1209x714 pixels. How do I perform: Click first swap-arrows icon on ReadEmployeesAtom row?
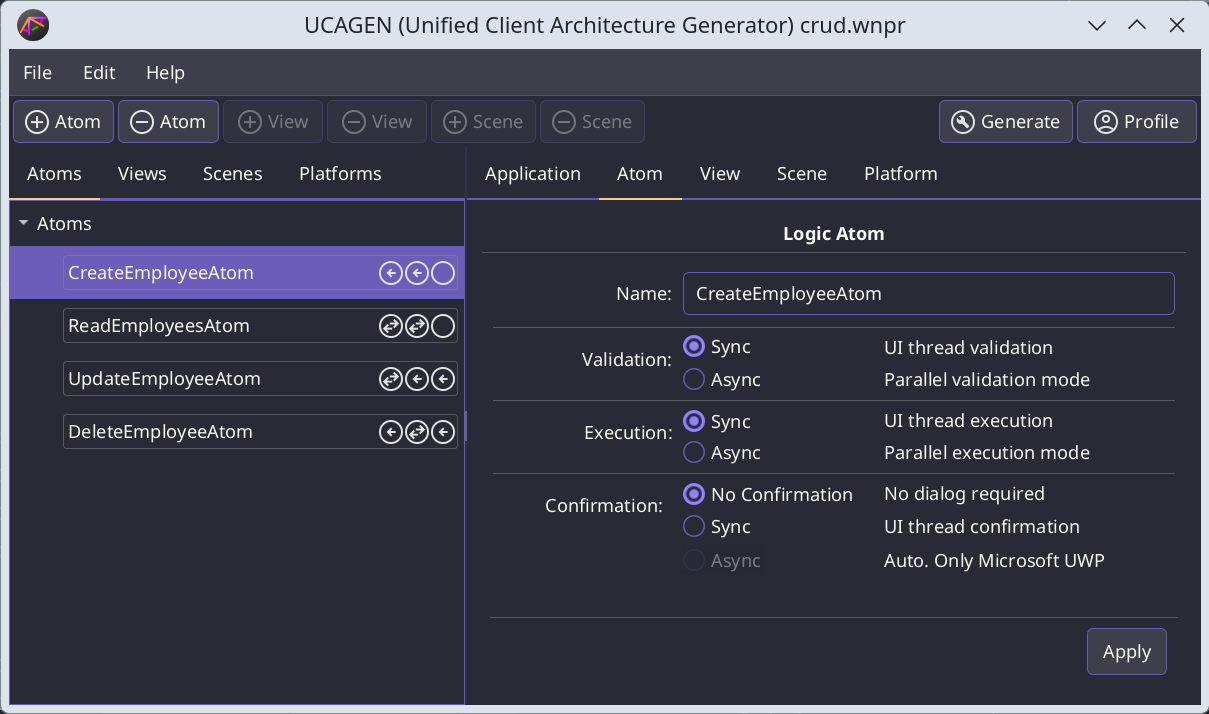click(391, 326)
